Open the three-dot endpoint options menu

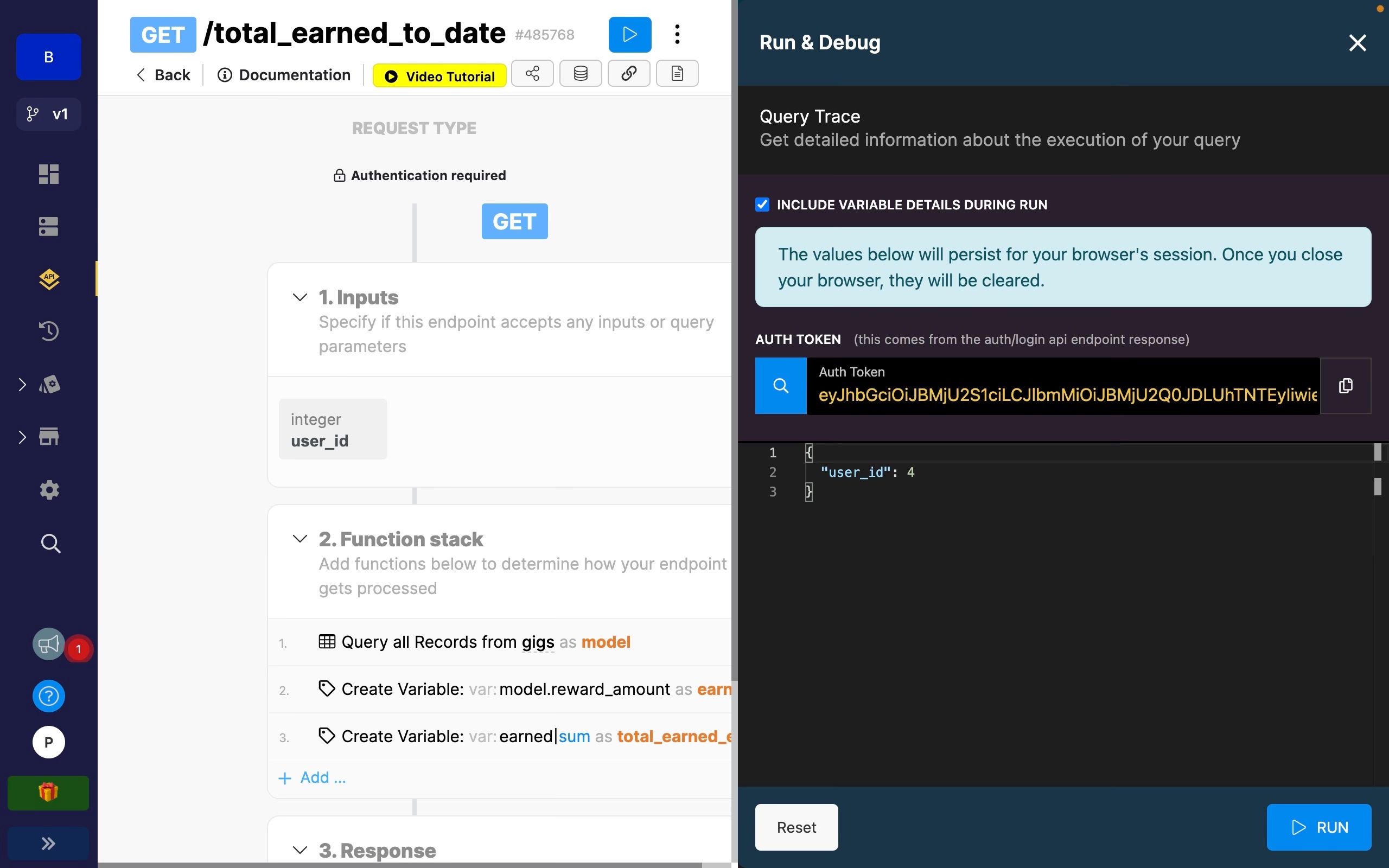[678, 34]
